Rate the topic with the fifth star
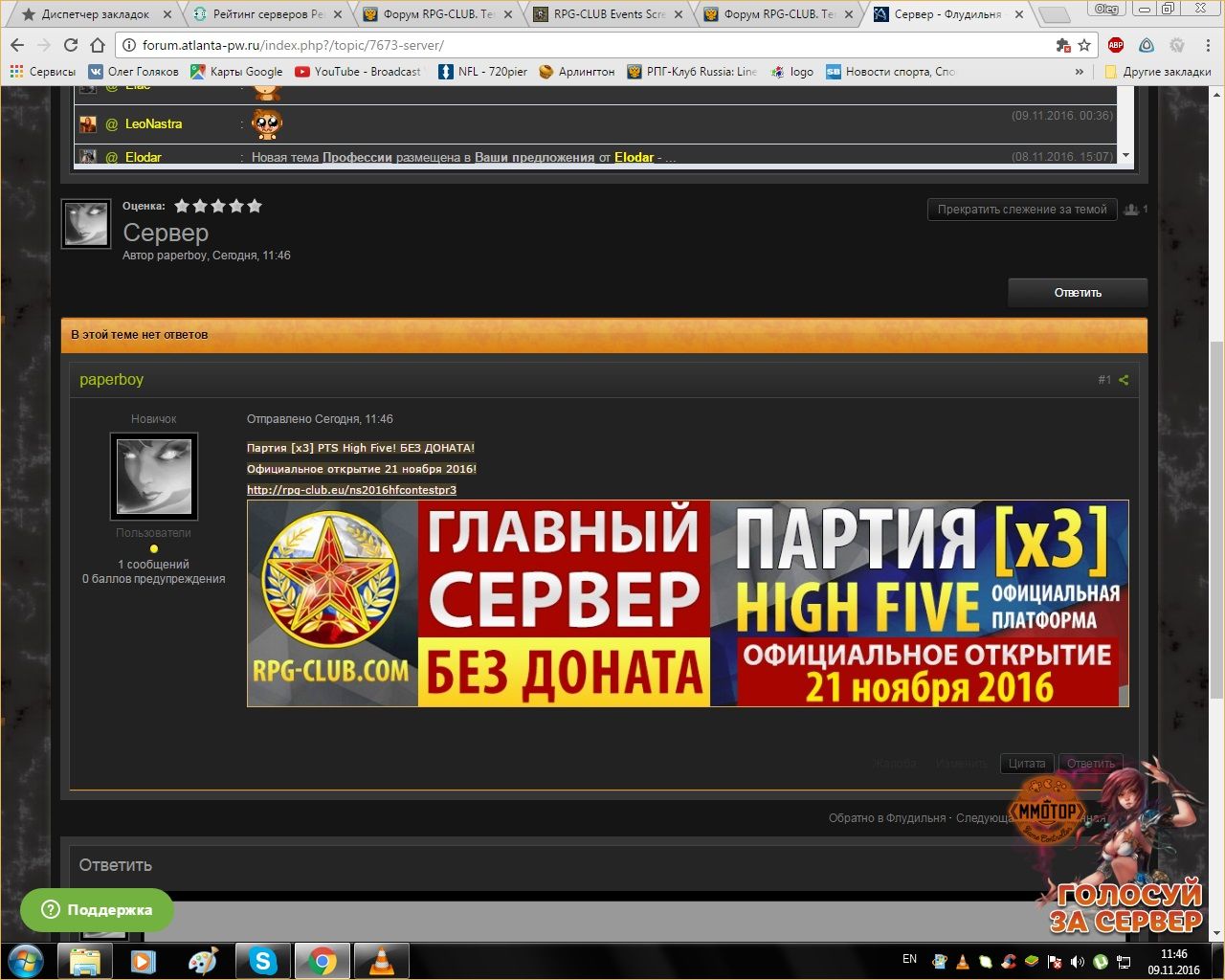1225x980 pixels. (x=255, y=206)
